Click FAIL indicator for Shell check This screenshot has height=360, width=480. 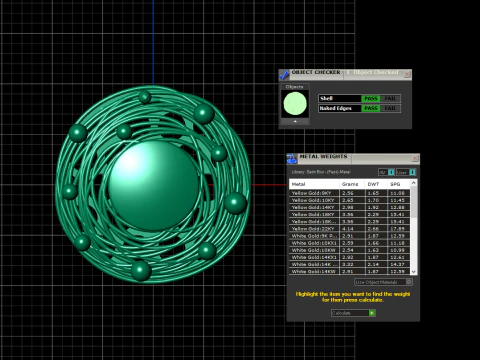coord(390,98)
